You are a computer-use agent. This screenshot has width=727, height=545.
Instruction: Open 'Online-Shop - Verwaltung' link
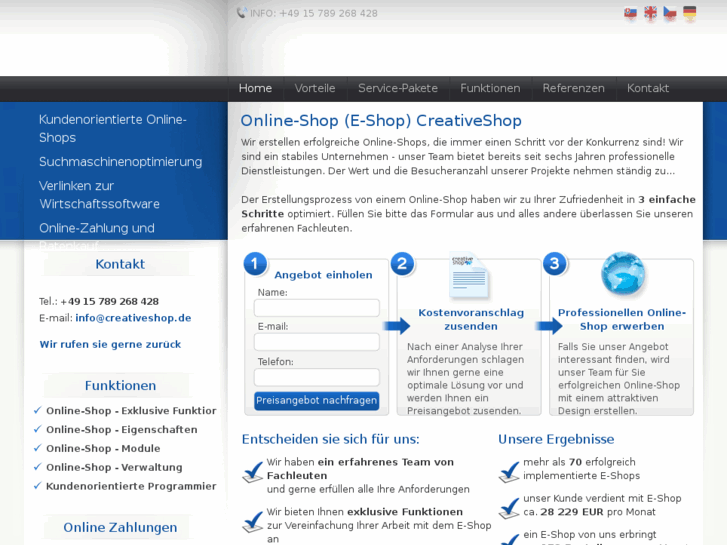click(x=114, y=468)
